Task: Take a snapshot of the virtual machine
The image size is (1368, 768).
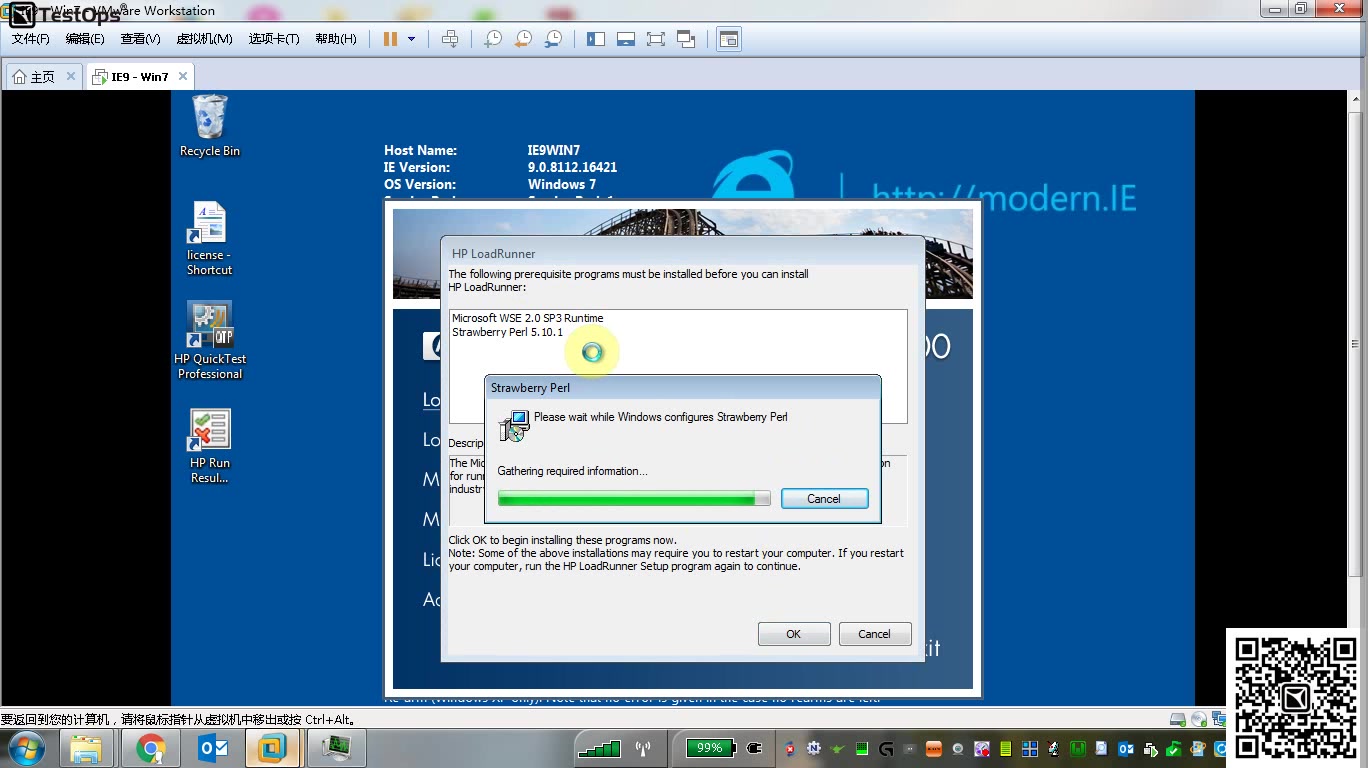Action: coord(493,39)
